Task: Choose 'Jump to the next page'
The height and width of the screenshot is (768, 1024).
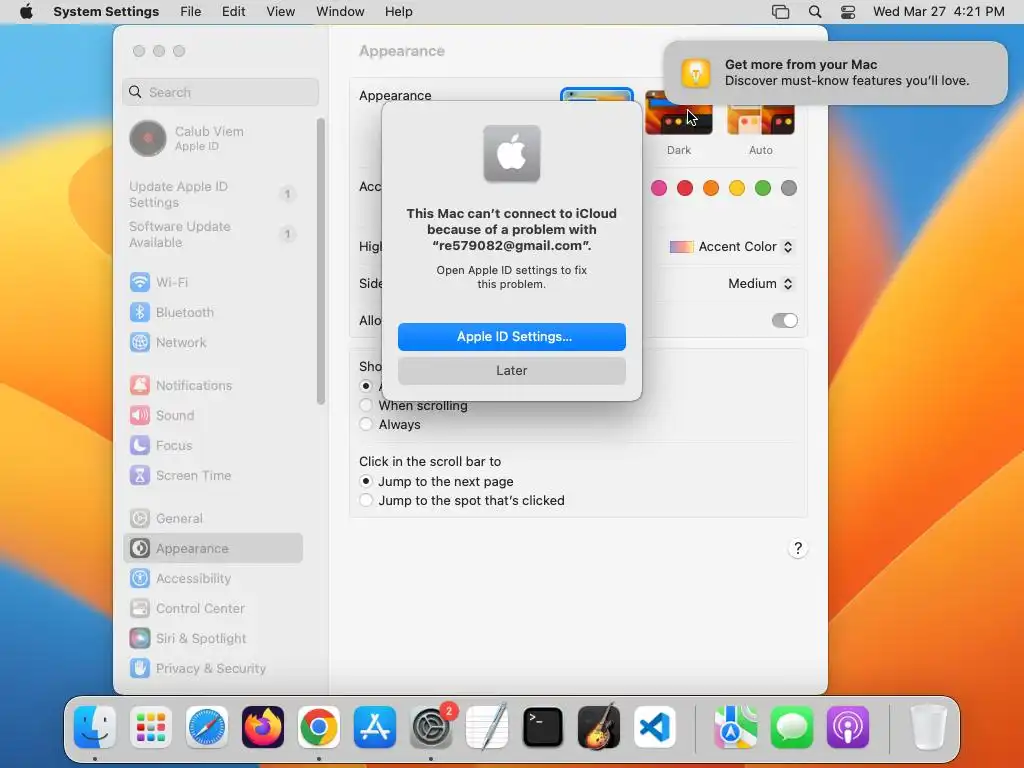Action: point(366,481)
